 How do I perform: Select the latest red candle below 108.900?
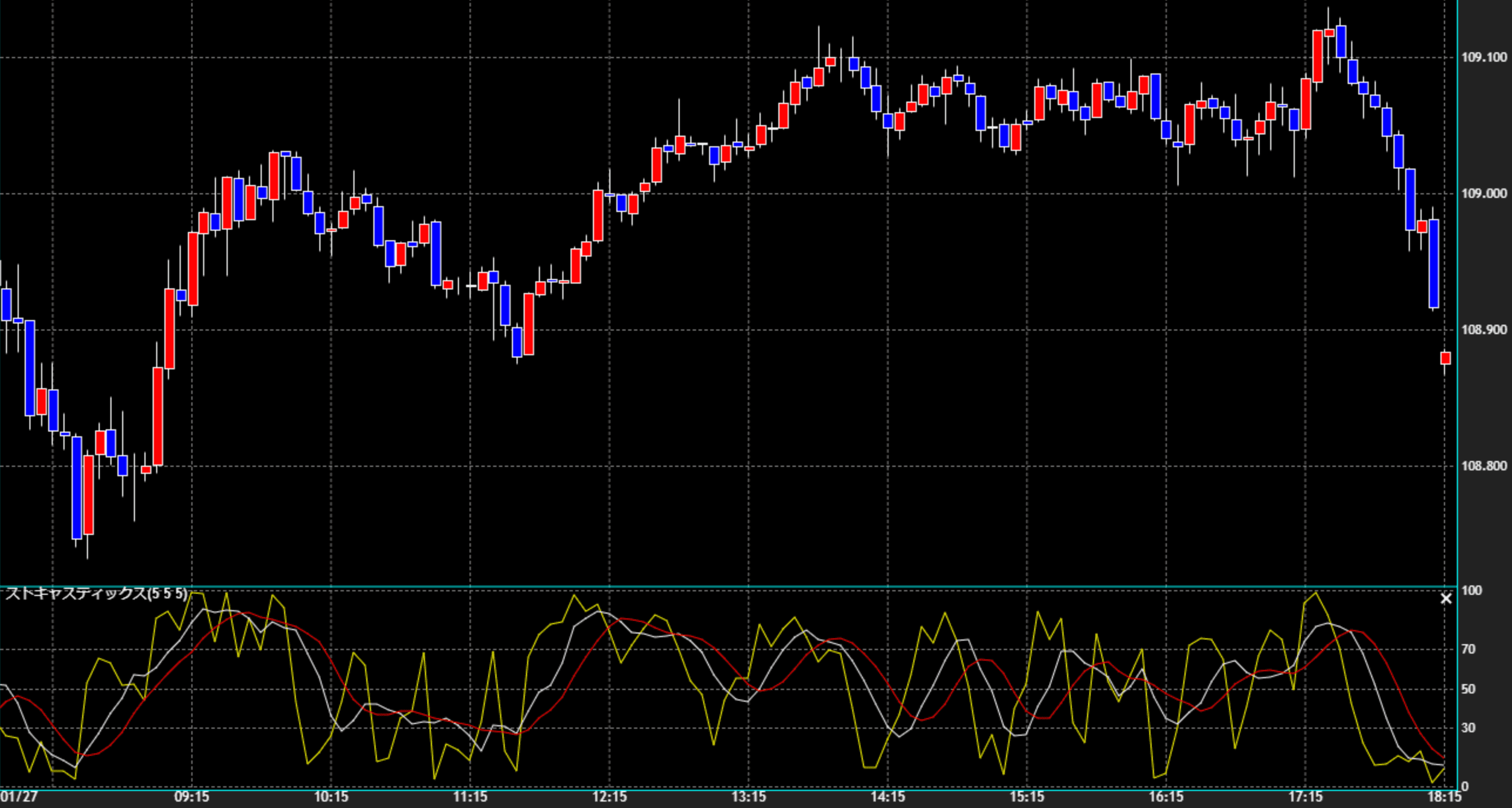tap(1446, 358)
